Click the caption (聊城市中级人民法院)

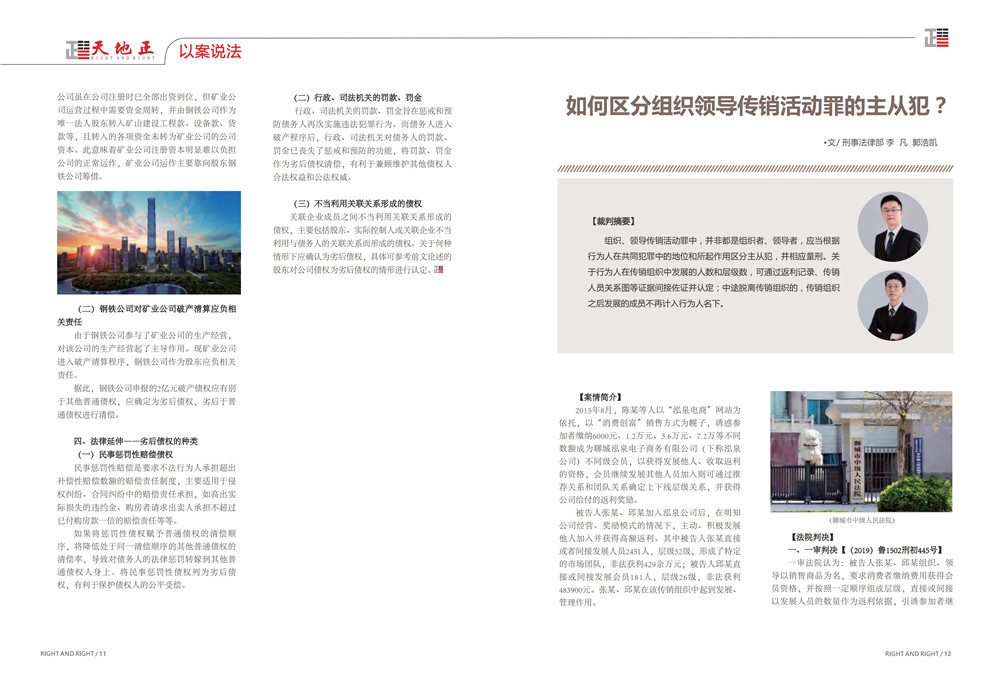click(862, 520)
